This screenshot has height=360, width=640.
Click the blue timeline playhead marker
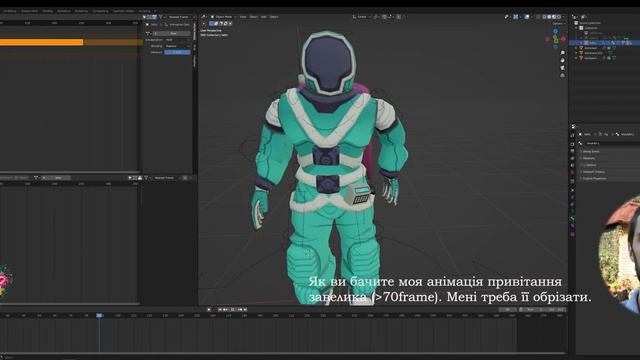(99, 316)
